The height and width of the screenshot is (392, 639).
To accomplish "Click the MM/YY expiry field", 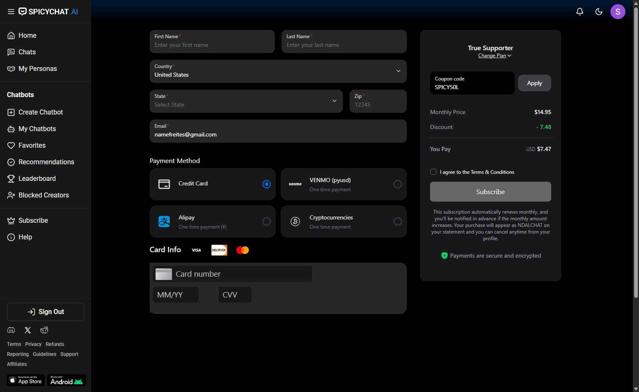I will click(176, 295).
